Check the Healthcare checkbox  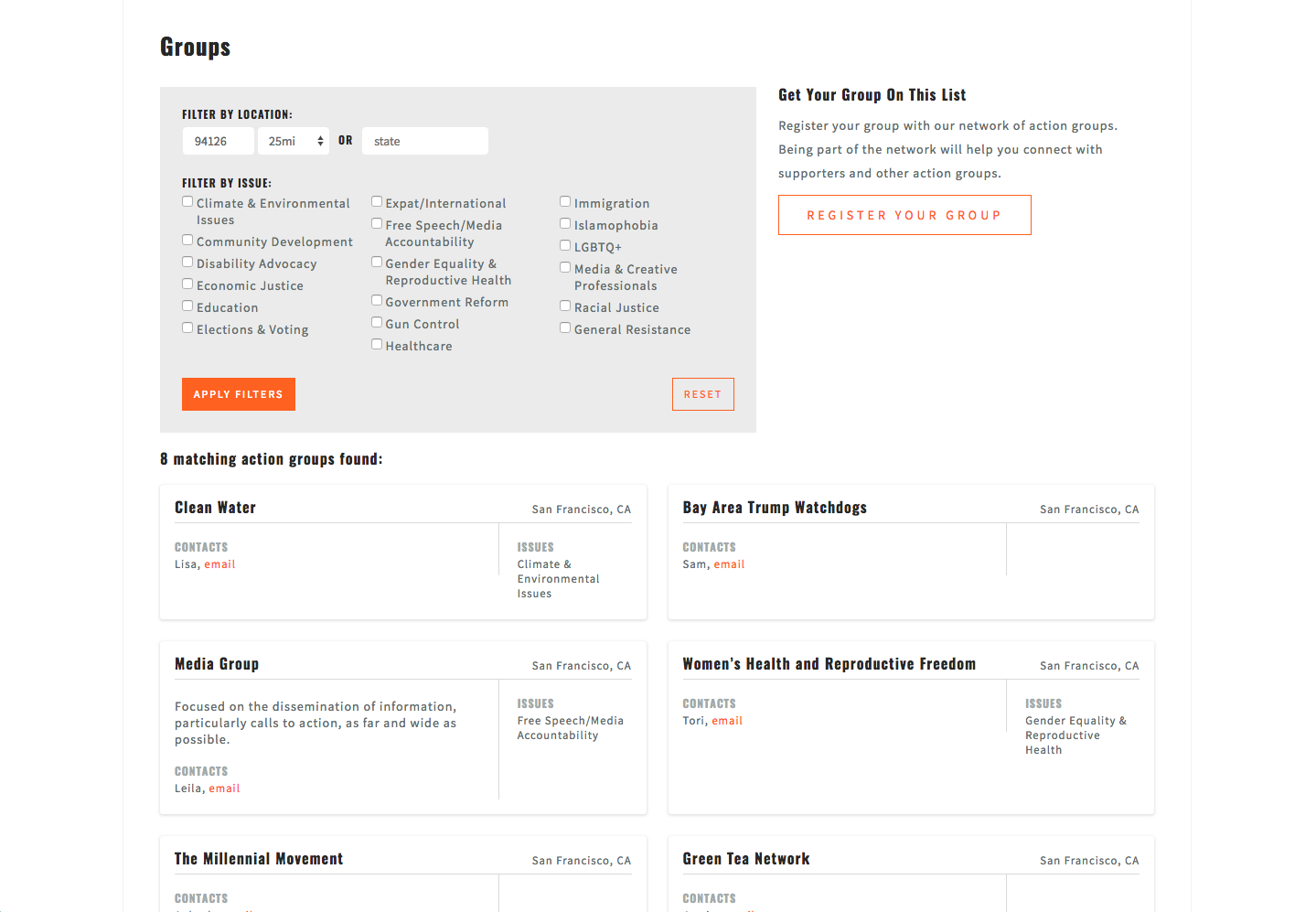377,345
